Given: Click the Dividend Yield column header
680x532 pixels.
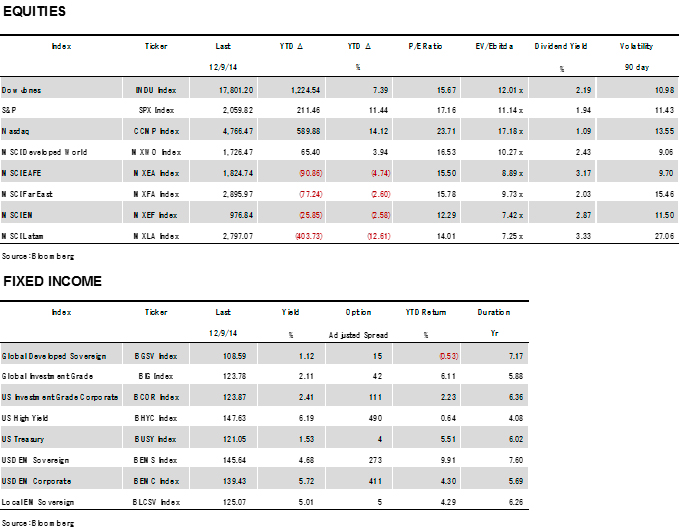Looking at the screenshot, I should coord(561,46).
